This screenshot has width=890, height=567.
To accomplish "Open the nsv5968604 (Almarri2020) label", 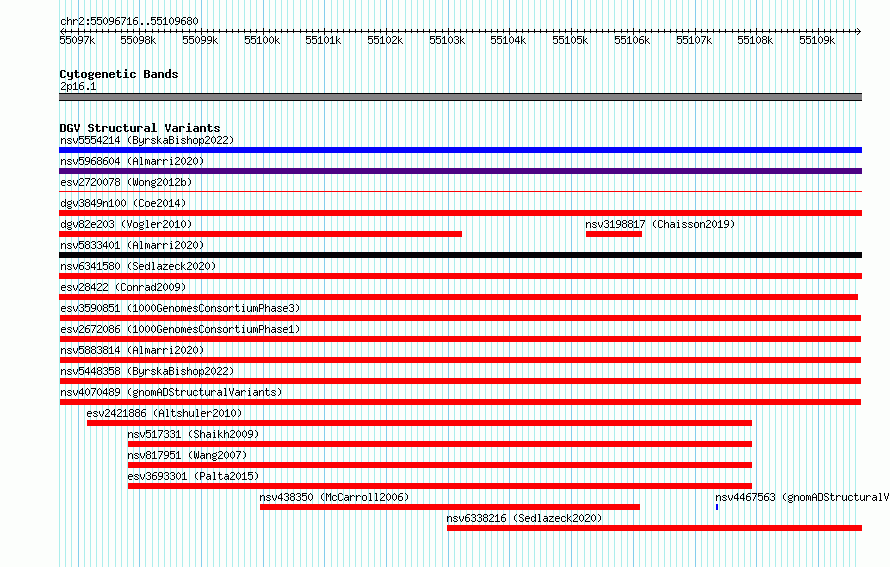I will click(x=132, y=161).
